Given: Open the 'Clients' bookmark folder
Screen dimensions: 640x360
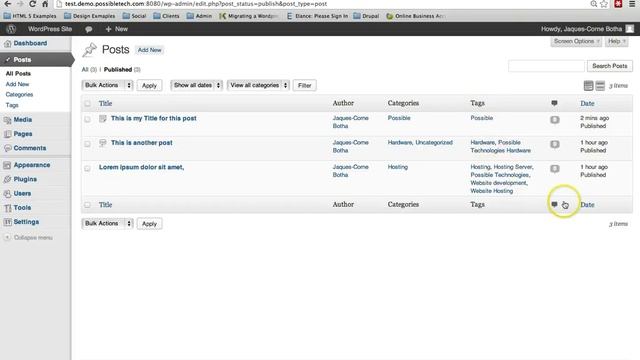Looking at the screenshot, I should click(x=167, y=16).
